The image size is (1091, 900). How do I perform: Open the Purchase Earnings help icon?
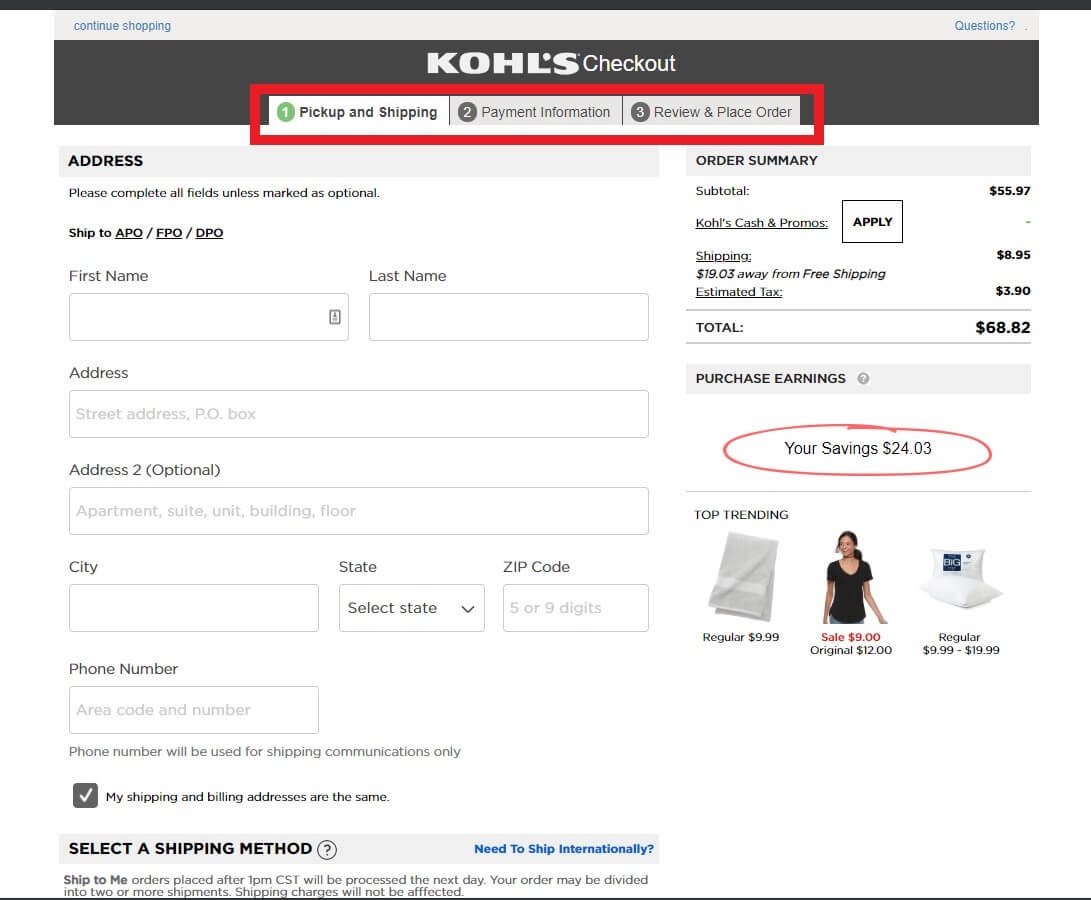tap(863, 379)
